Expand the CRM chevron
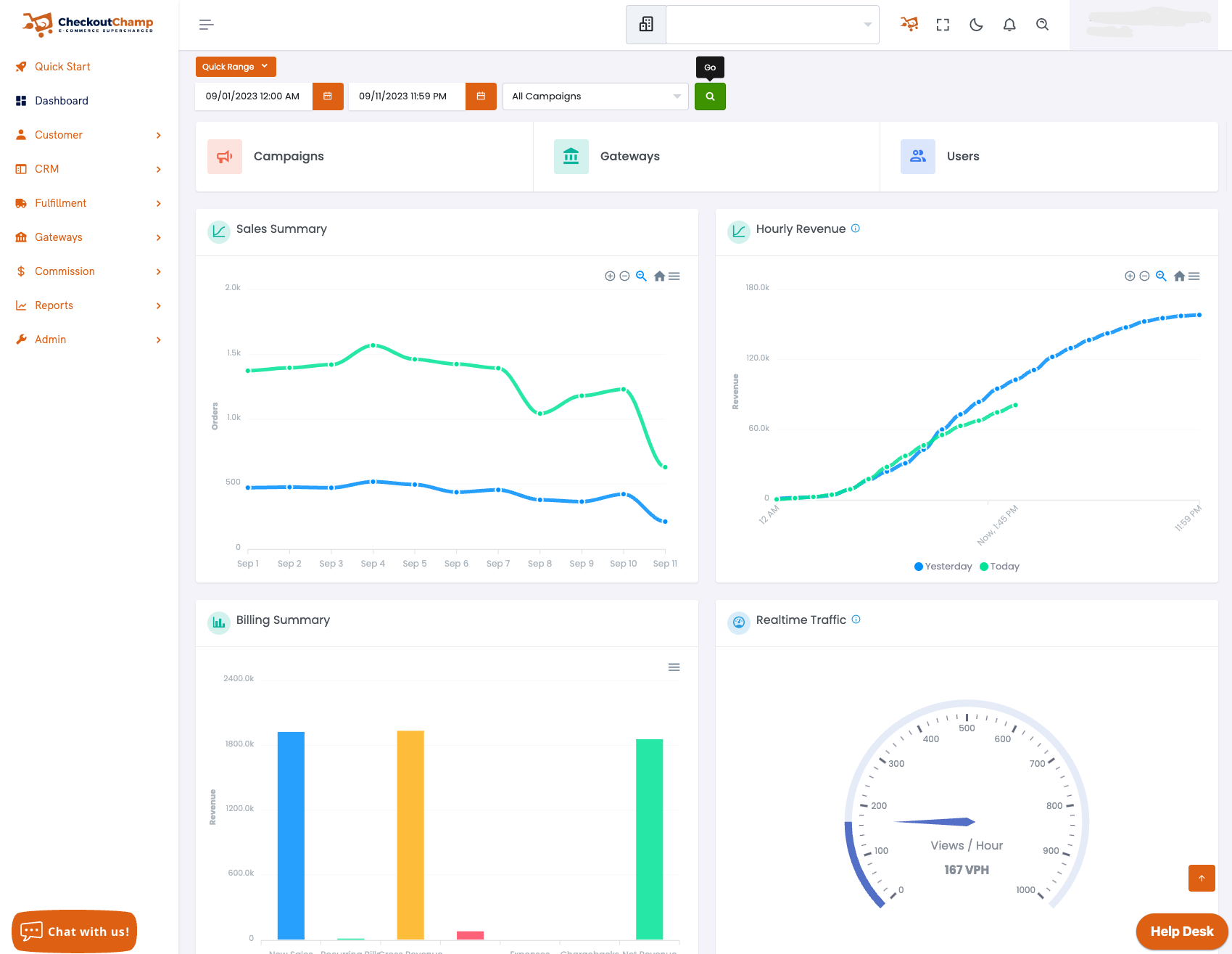Image resolution: width=1232 pixels, height=954 pixels. point(158,170)
